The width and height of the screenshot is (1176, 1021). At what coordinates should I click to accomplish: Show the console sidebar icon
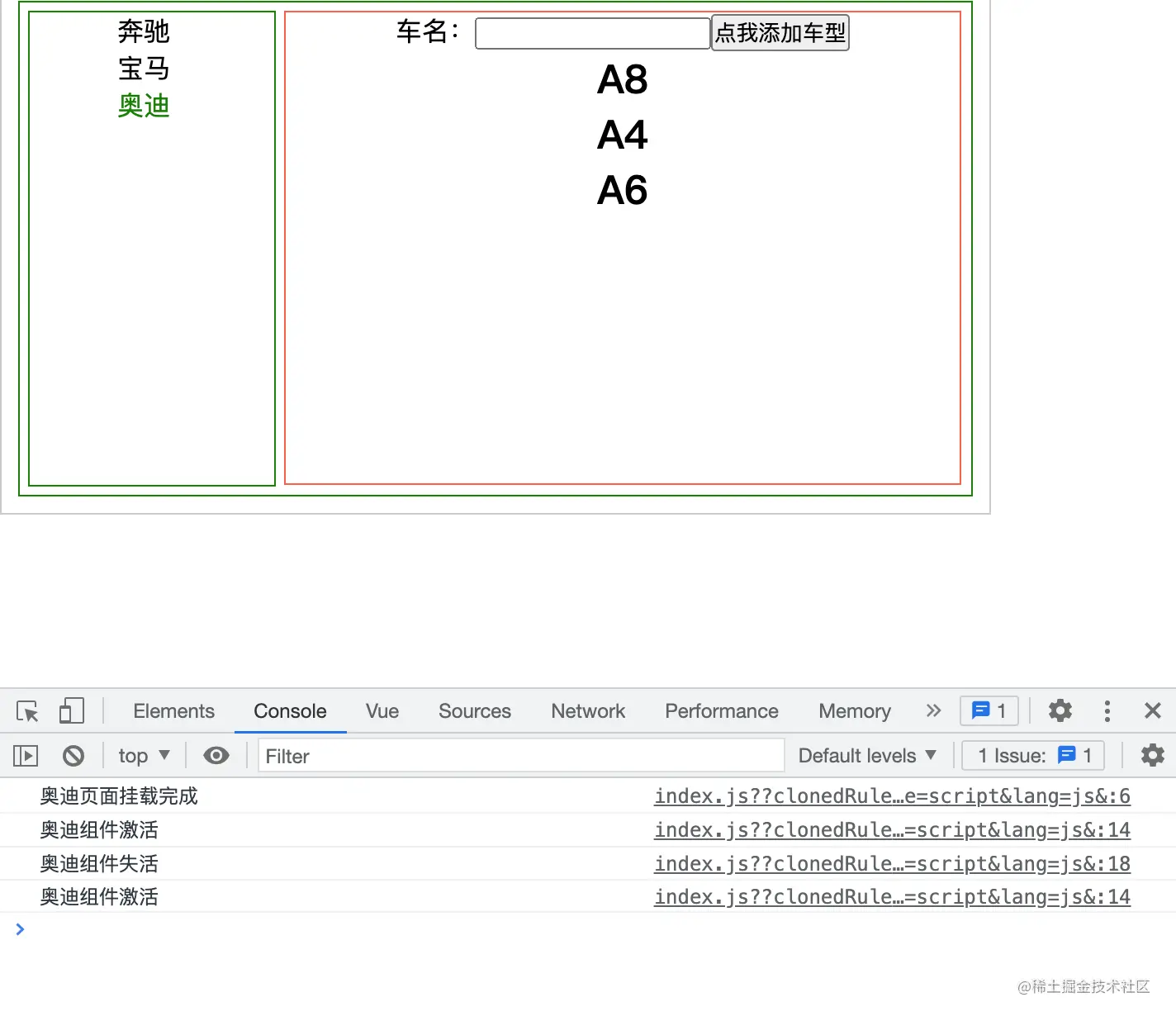(x=26, y=755)
